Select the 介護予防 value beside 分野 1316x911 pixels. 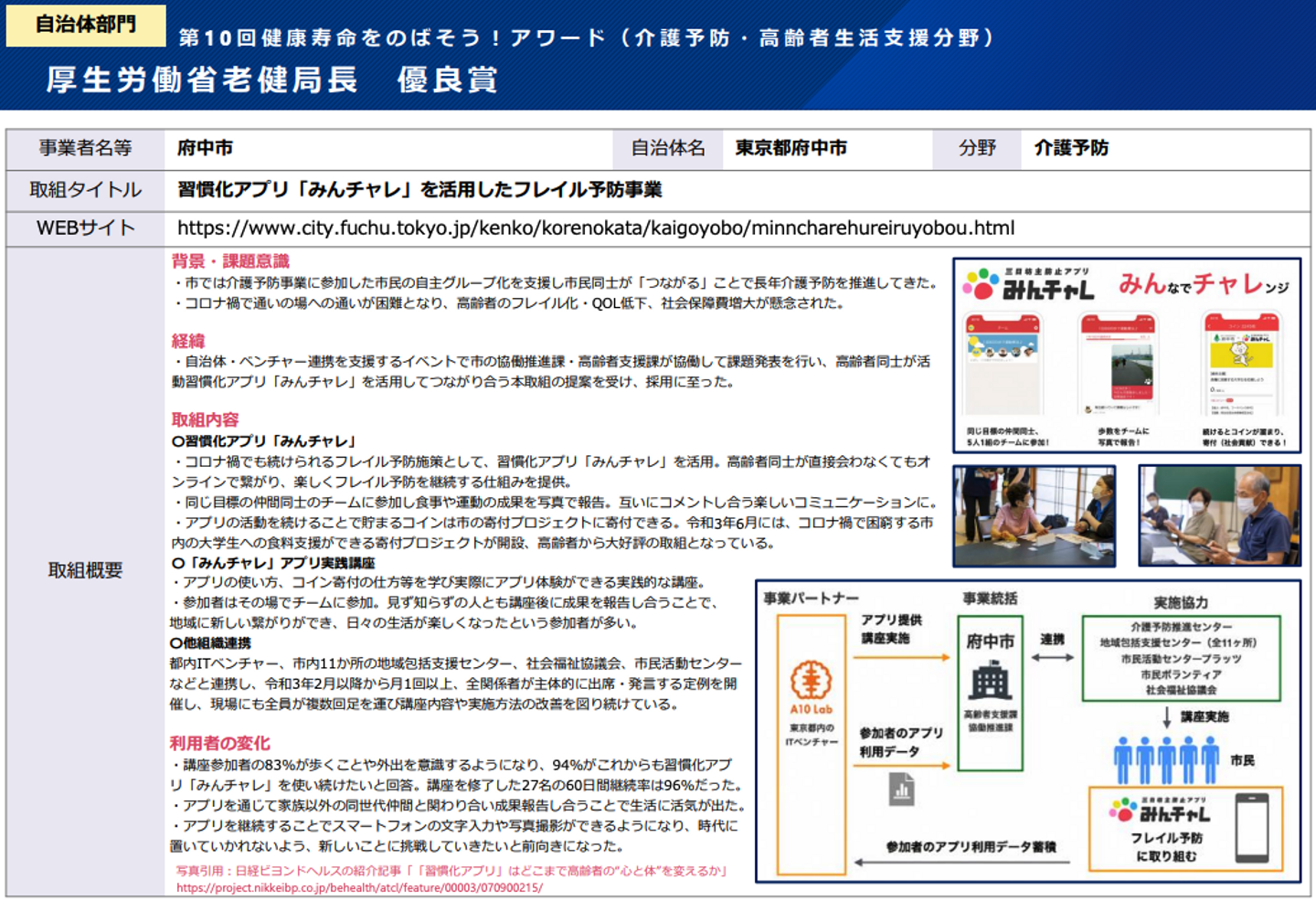(x=1071, y=148)
